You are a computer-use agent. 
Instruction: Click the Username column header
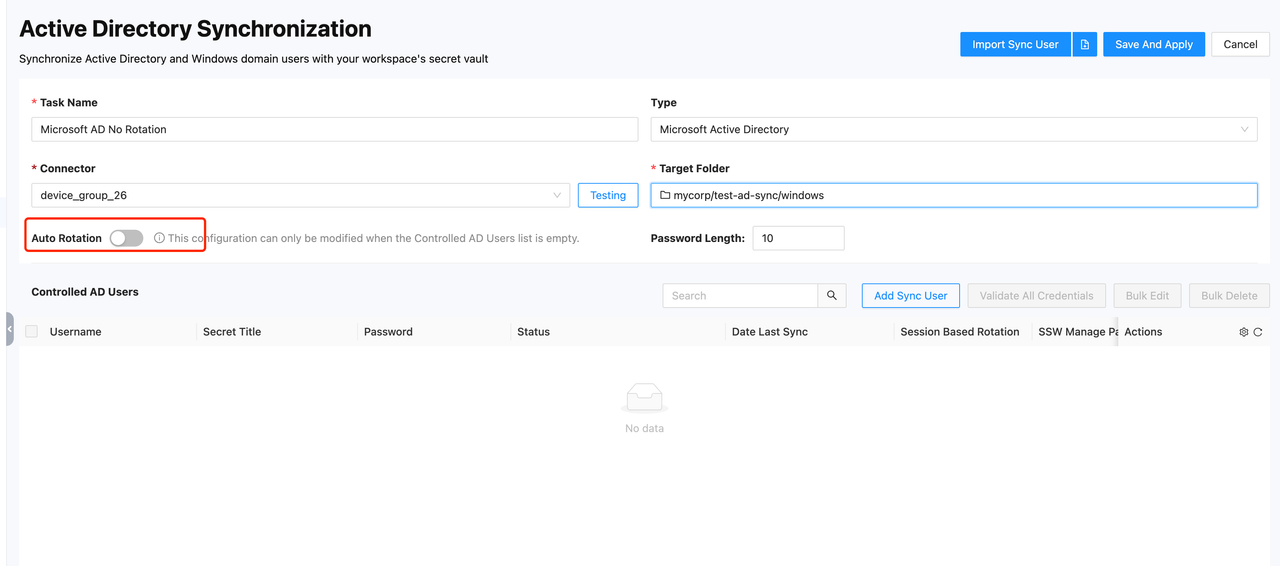pyautogui.click(x=76, y=332)
